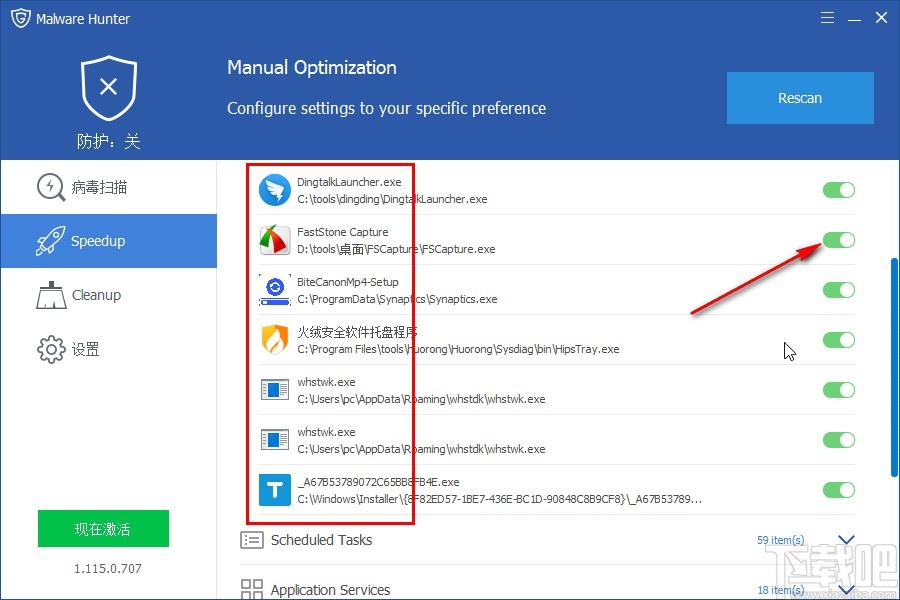
Task: Click the Malware Hunter shield logo
Action: (x=20, y=17)
